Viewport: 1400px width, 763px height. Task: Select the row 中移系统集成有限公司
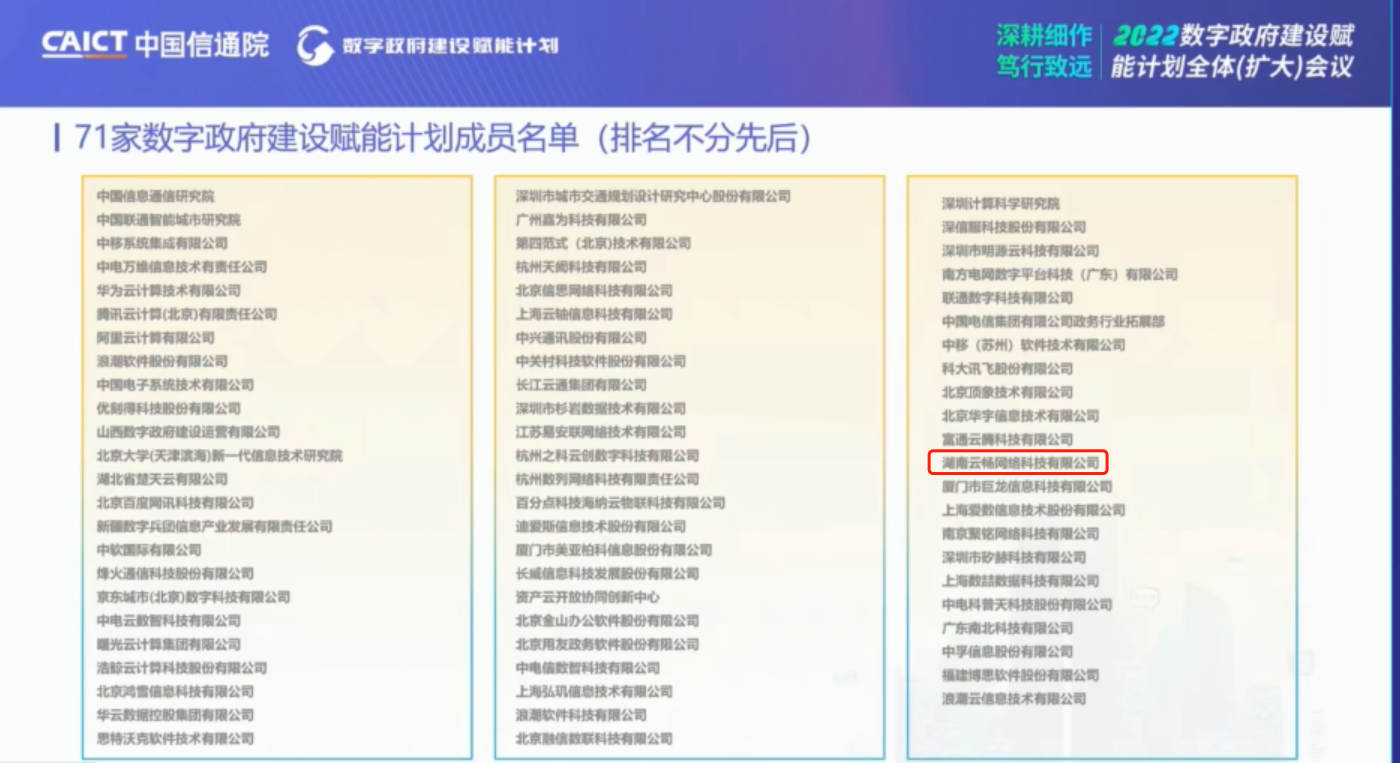(x=162, y=243)
